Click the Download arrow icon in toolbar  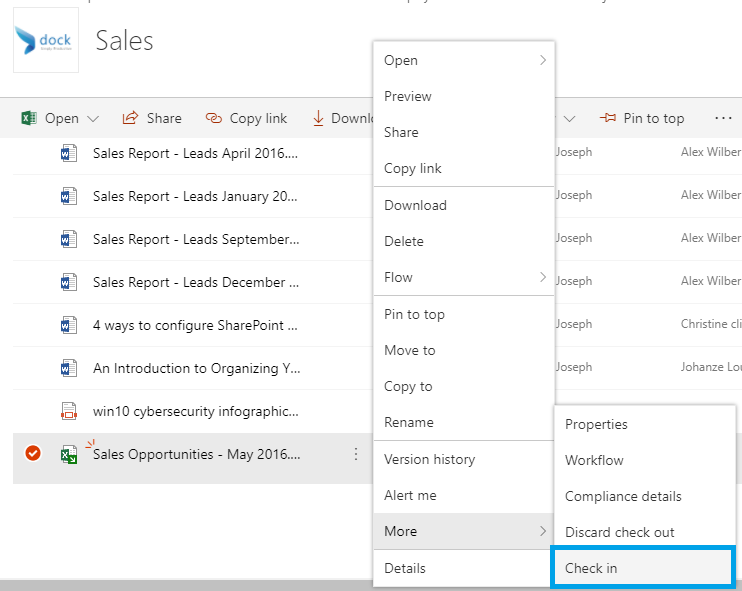[318, 118]
